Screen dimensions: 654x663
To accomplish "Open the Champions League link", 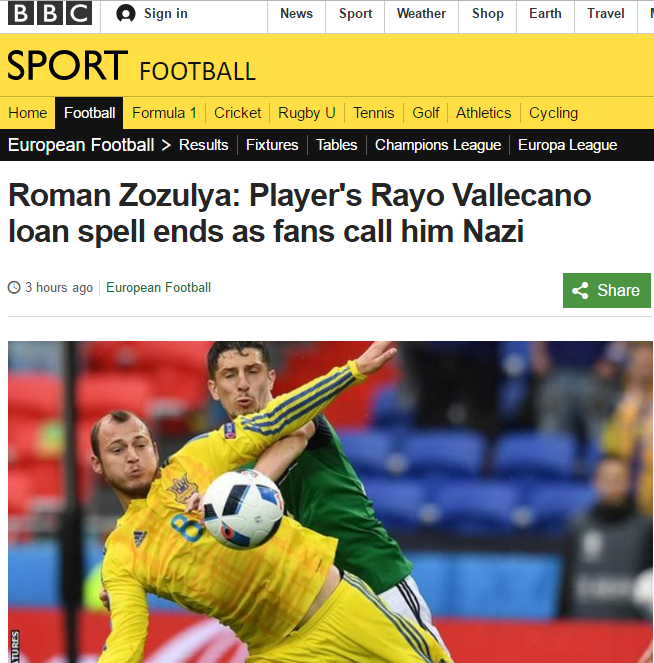I will pyautogui.click(x=438, y=145).
